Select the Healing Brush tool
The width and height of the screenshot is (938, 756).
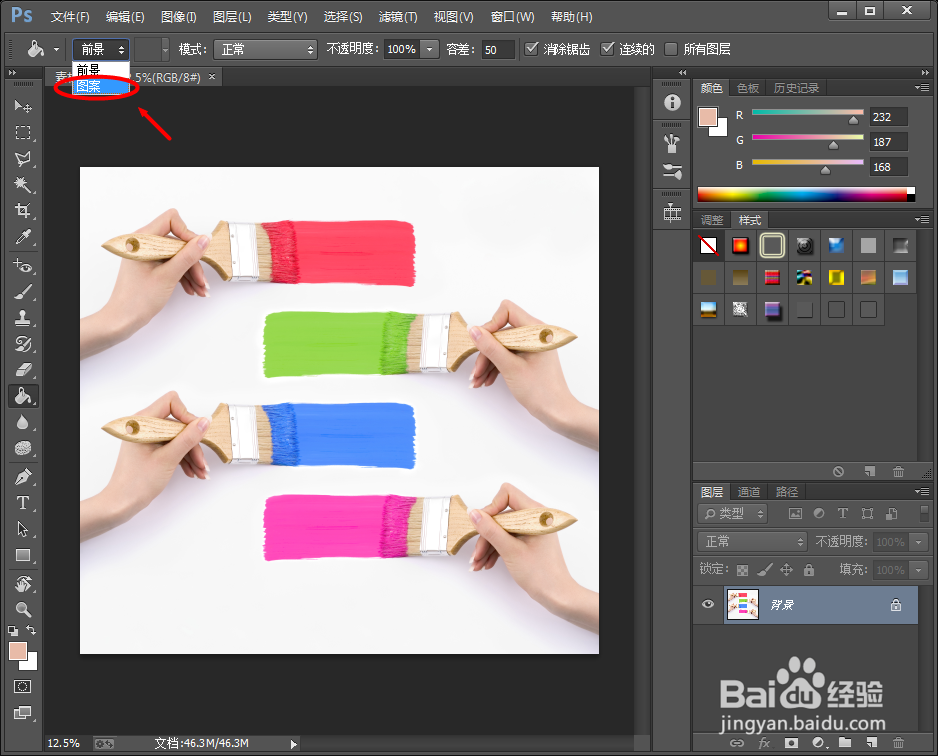tap(23, 265)
